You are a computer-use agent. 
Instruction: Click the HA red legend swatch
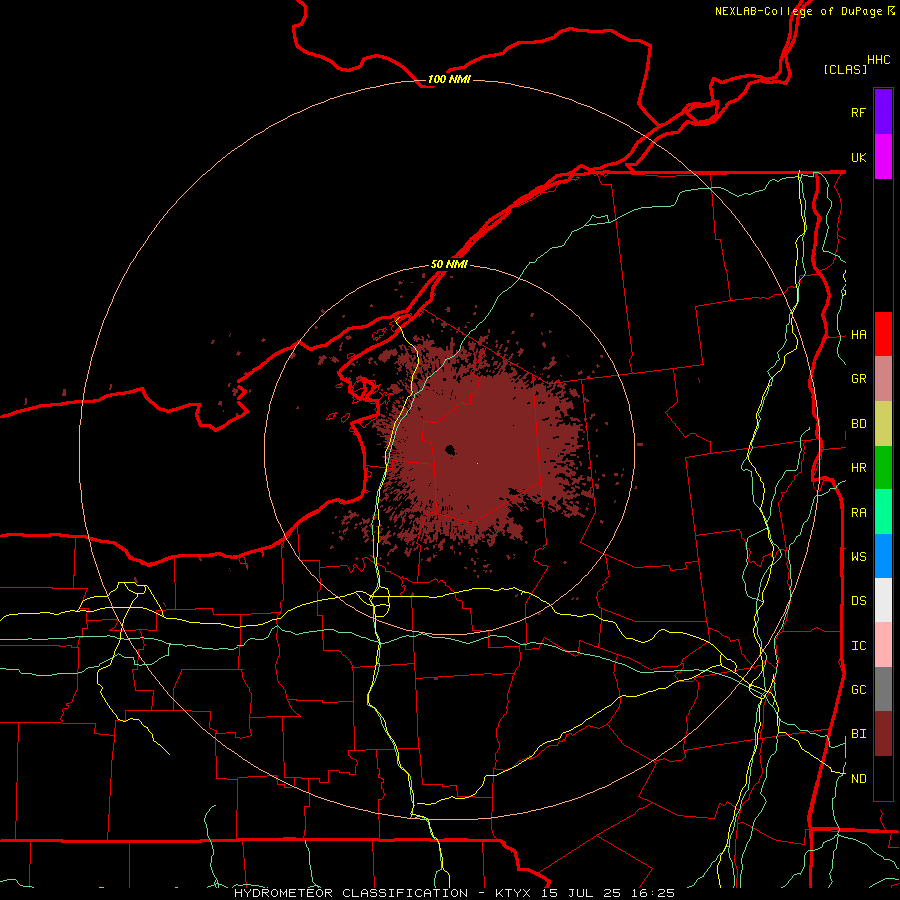[x=883, y=334]
